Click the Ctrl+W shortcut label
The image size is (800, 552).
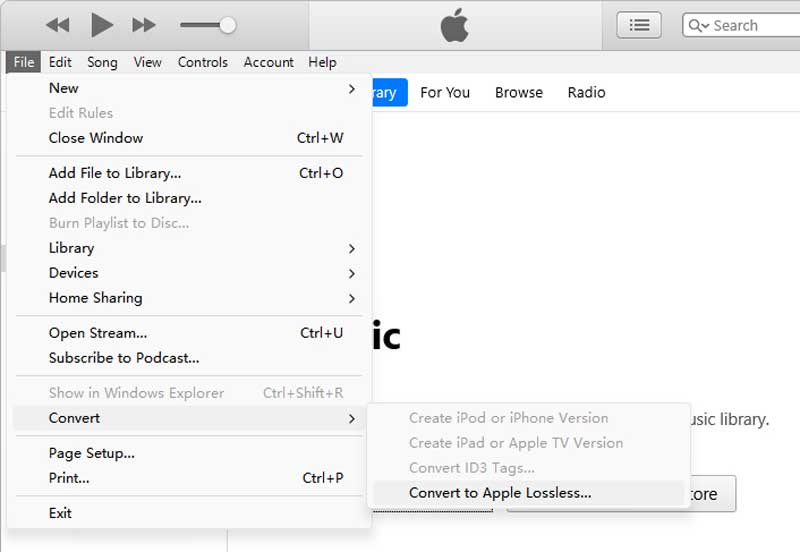pos(320,138)
